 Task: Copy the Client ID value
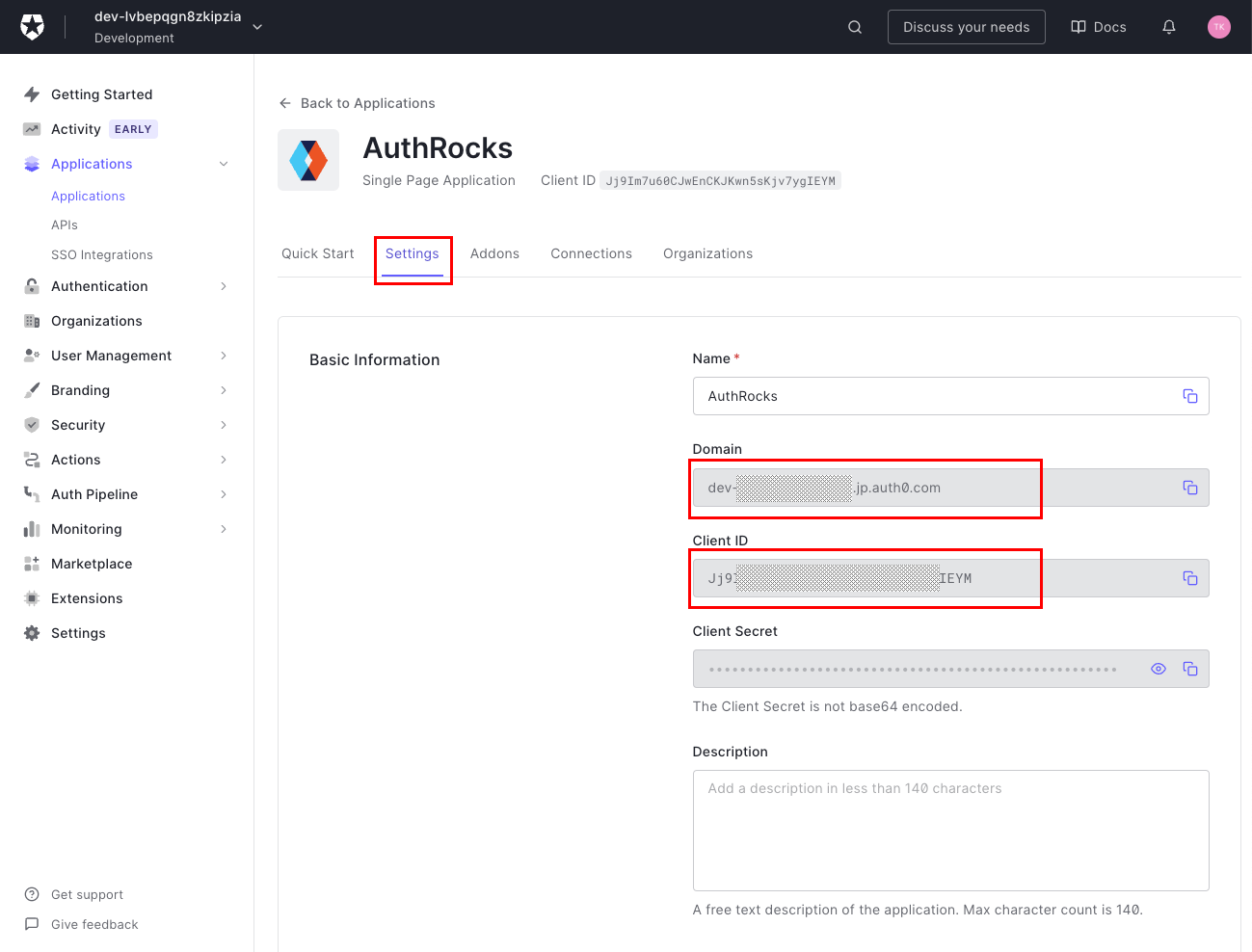[x=1189, y=578]
